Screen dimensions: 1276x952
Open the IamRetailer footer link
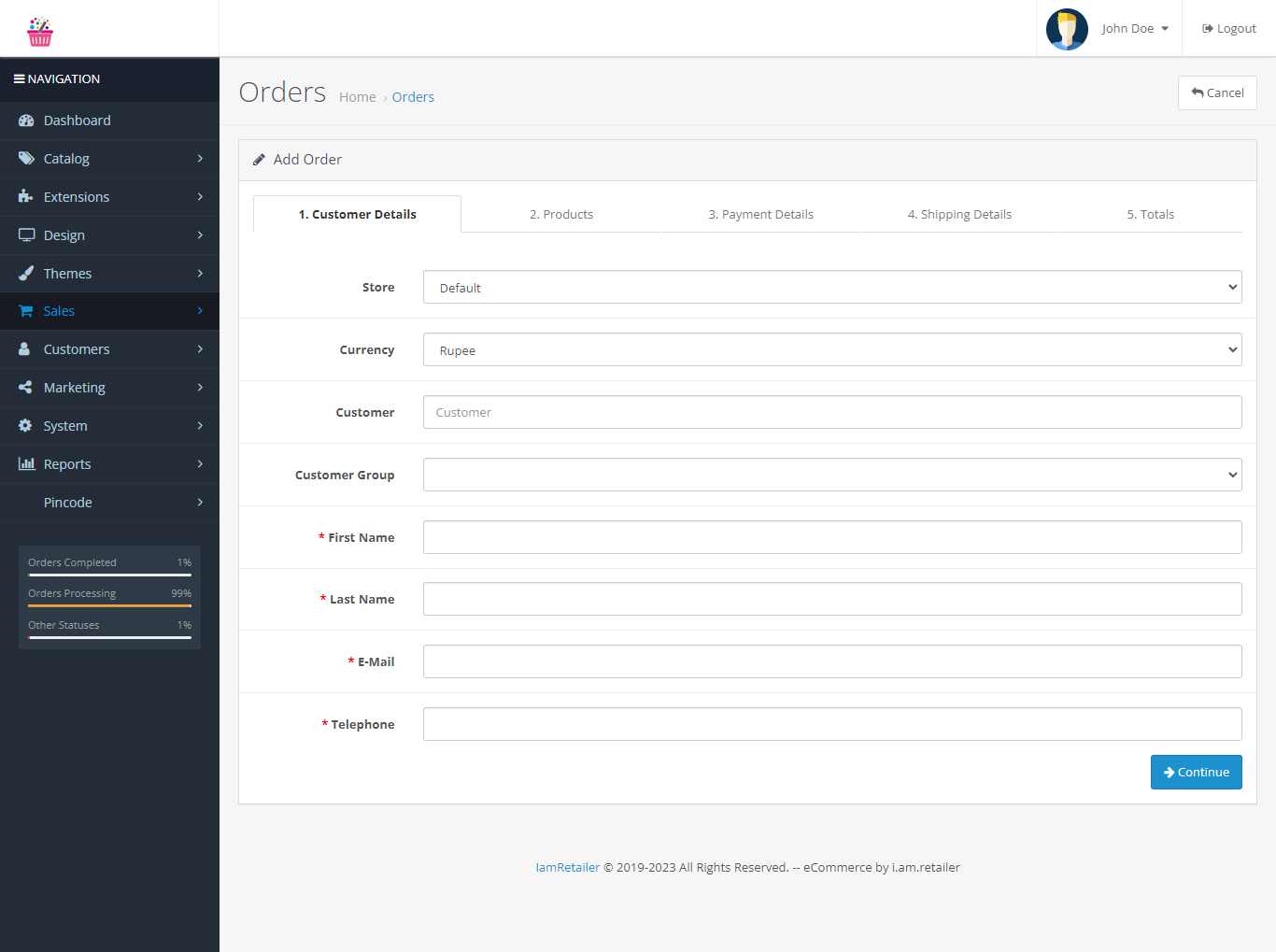pyautogui.click(x=568, y=867)
